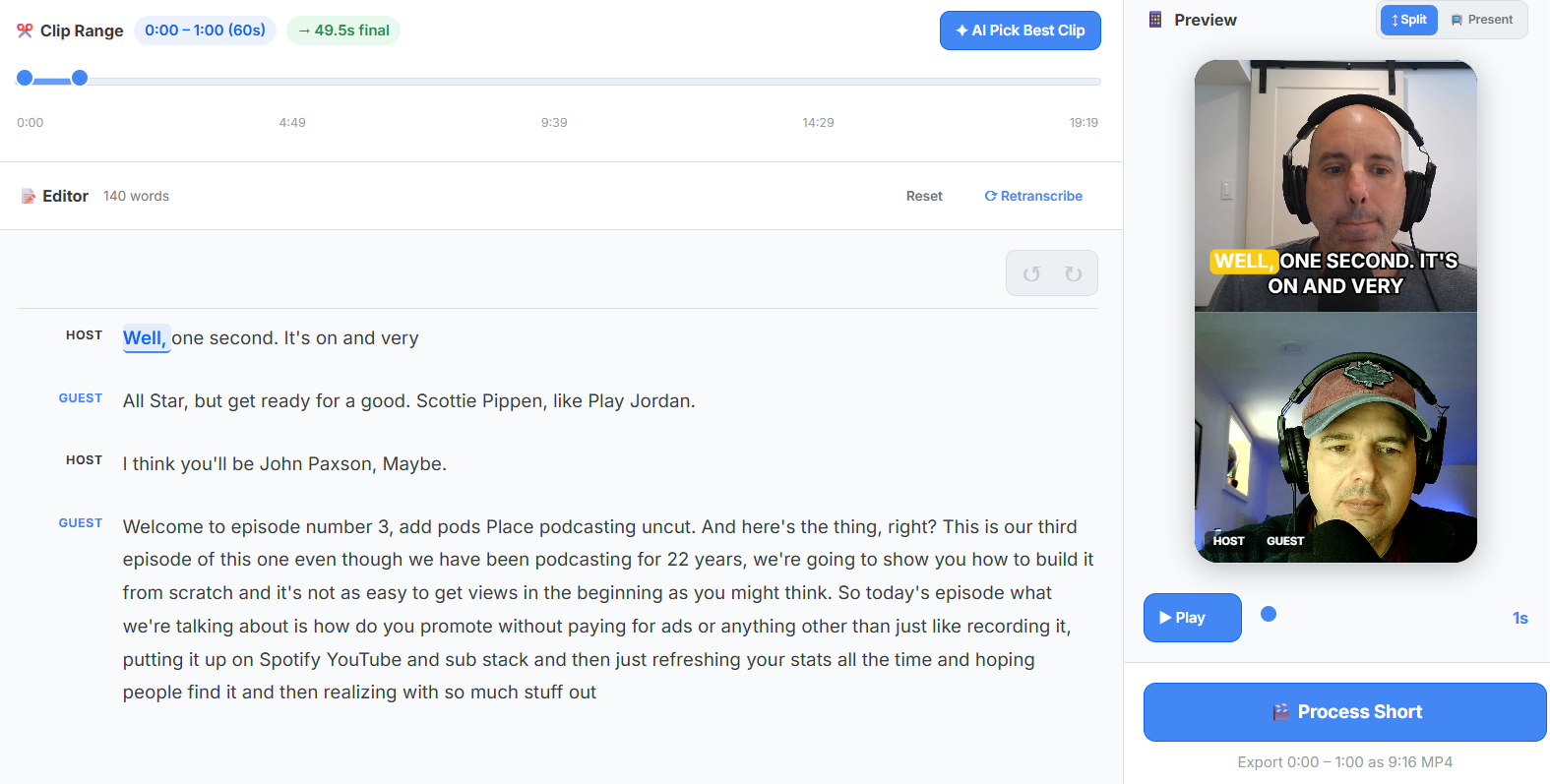
Task: Click the clapperboard icon on Process Short
Action: pos(1281,711)
